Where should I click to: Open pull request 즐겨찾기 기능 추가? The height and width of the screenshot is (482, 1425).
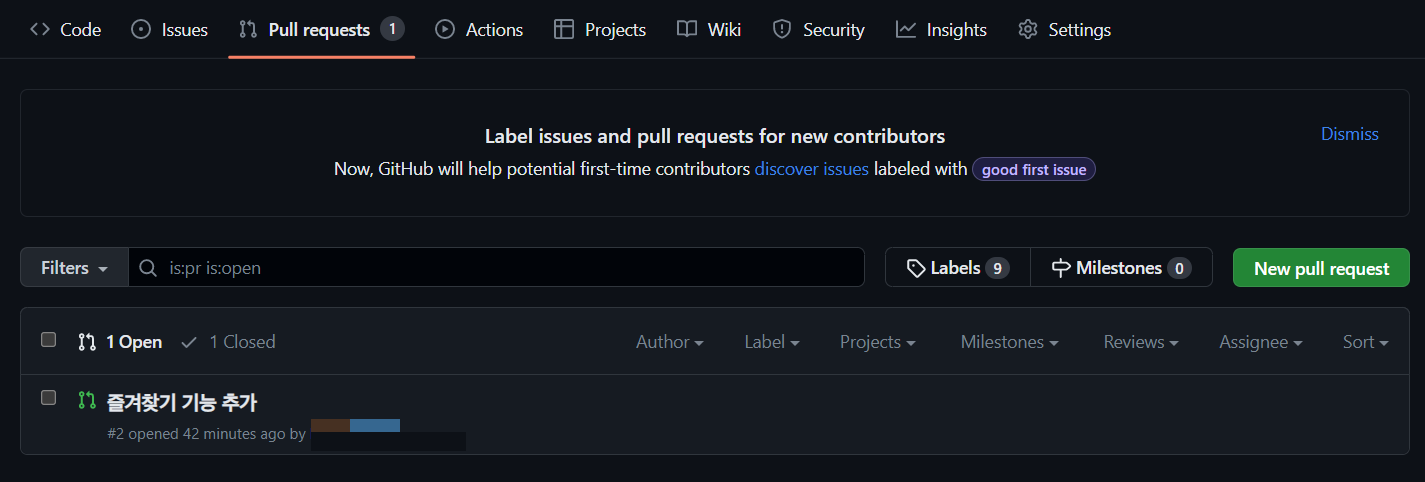click(x=182, y=402)
